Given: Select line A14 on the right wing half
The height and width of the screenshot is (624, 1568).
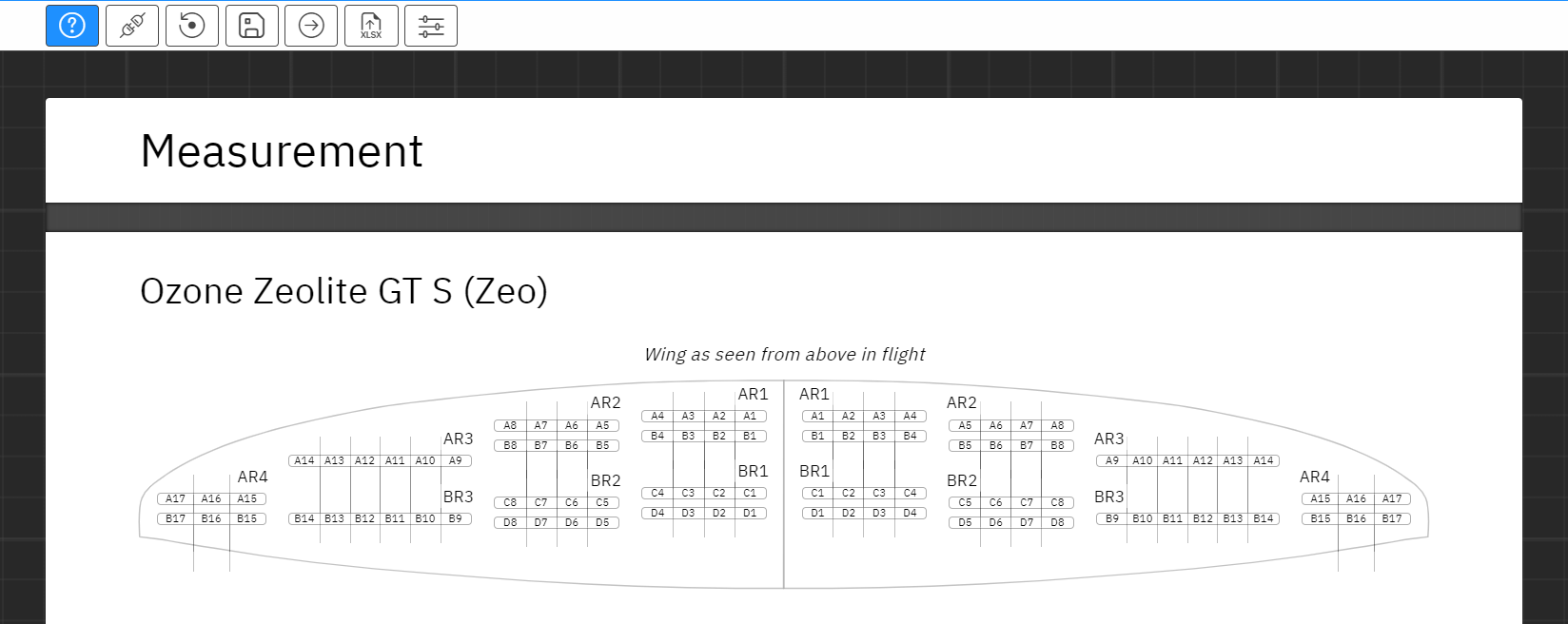Looking at the screenshot, I should tap(1264, 460).
